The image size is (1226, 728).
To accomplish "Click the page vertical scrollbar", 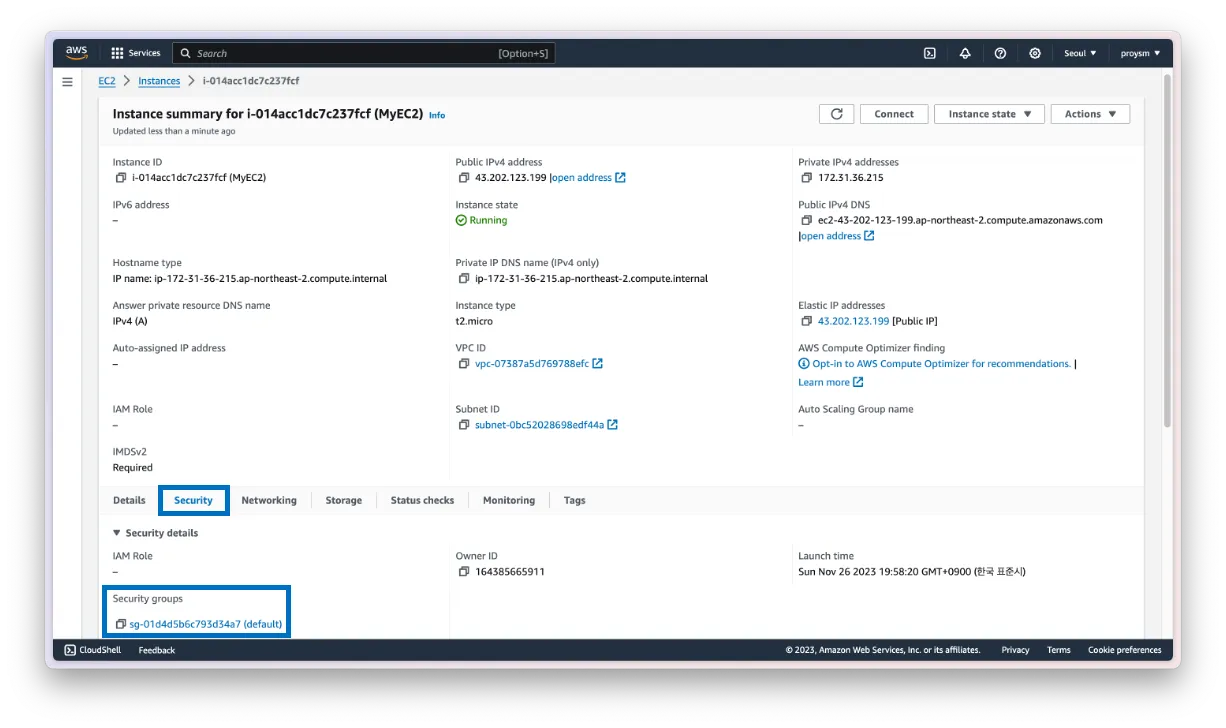I will click(x=1167, y=250).
